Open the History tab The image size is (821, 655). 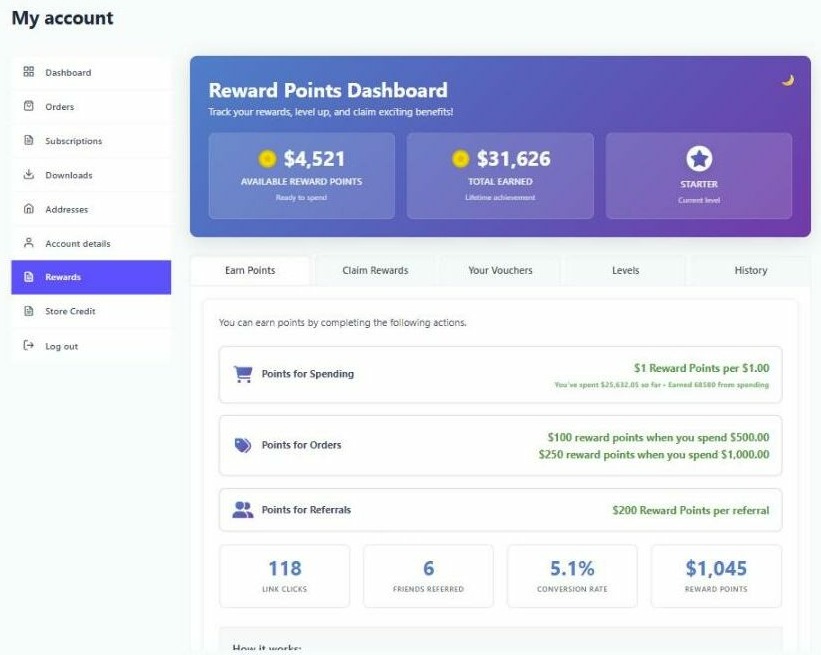[750, 270]
